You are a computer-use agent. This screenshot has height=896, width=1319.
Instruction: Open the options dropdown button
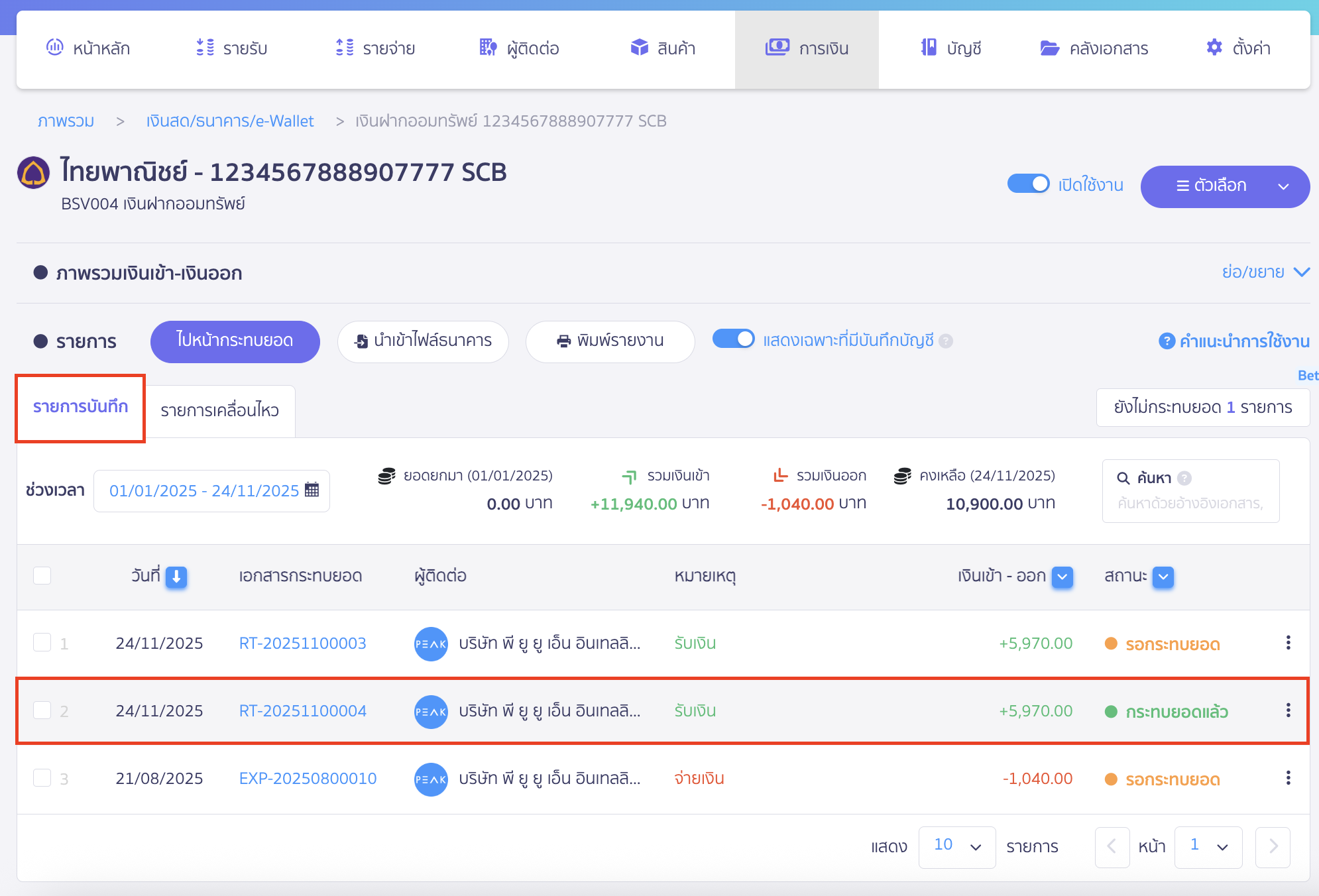point(1224,186)
